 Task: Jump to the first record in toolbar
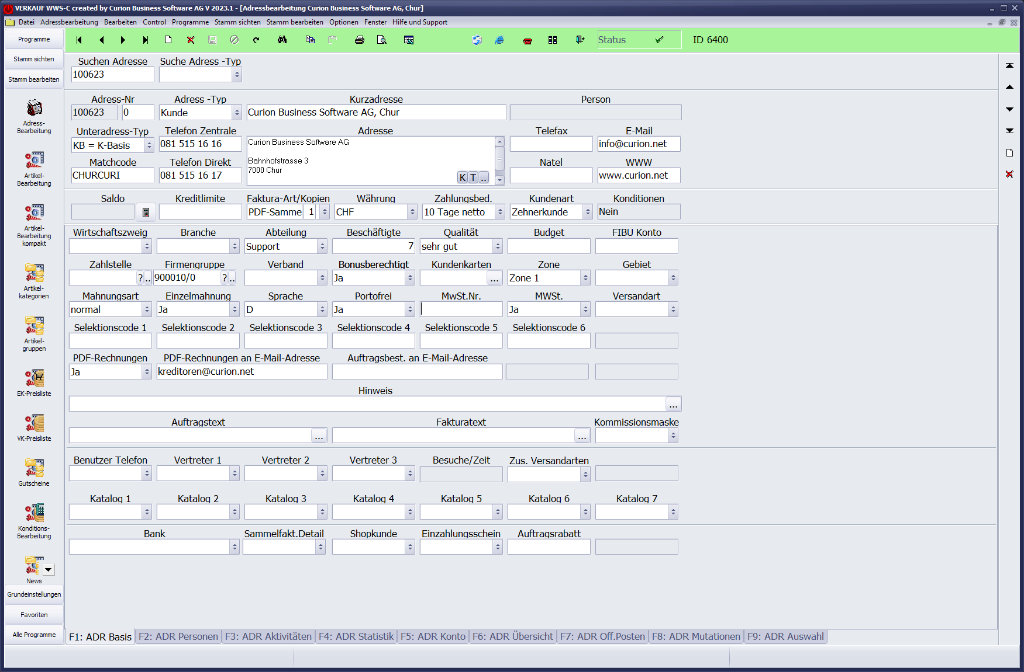pos(79,40)
